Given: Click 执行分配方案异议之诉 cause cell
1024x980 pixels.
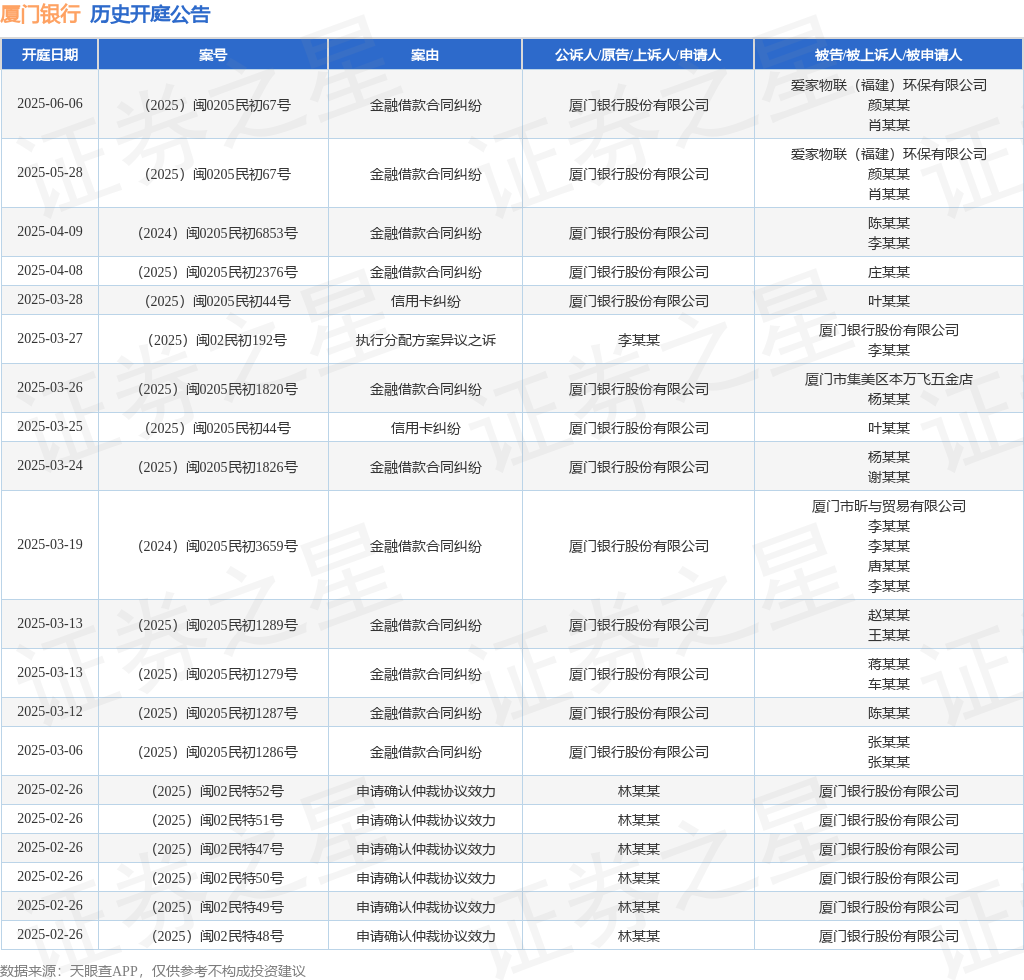Looking at the screenshot, I should point(425,340).
